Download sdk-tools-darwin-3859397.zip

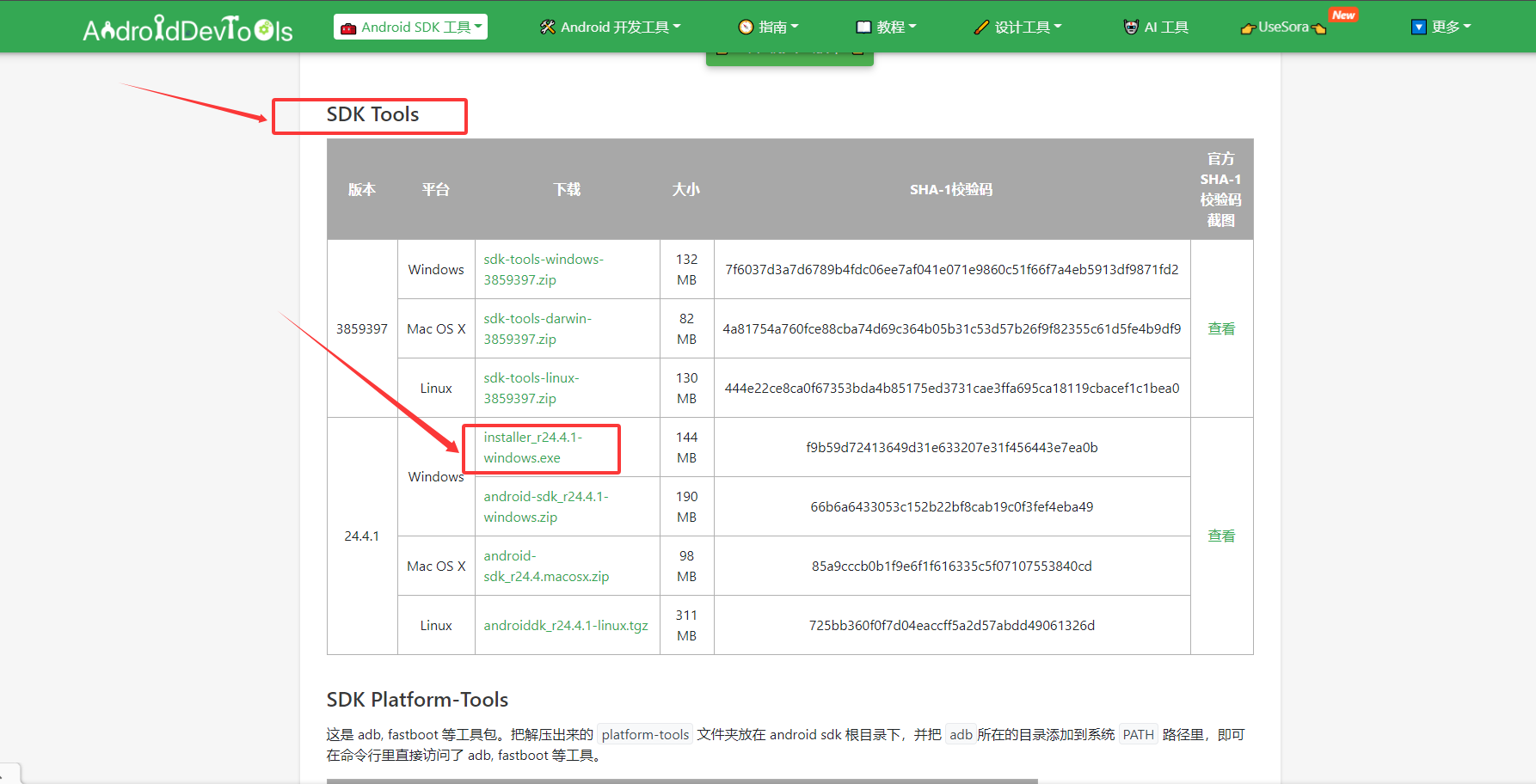click(538, 328)
